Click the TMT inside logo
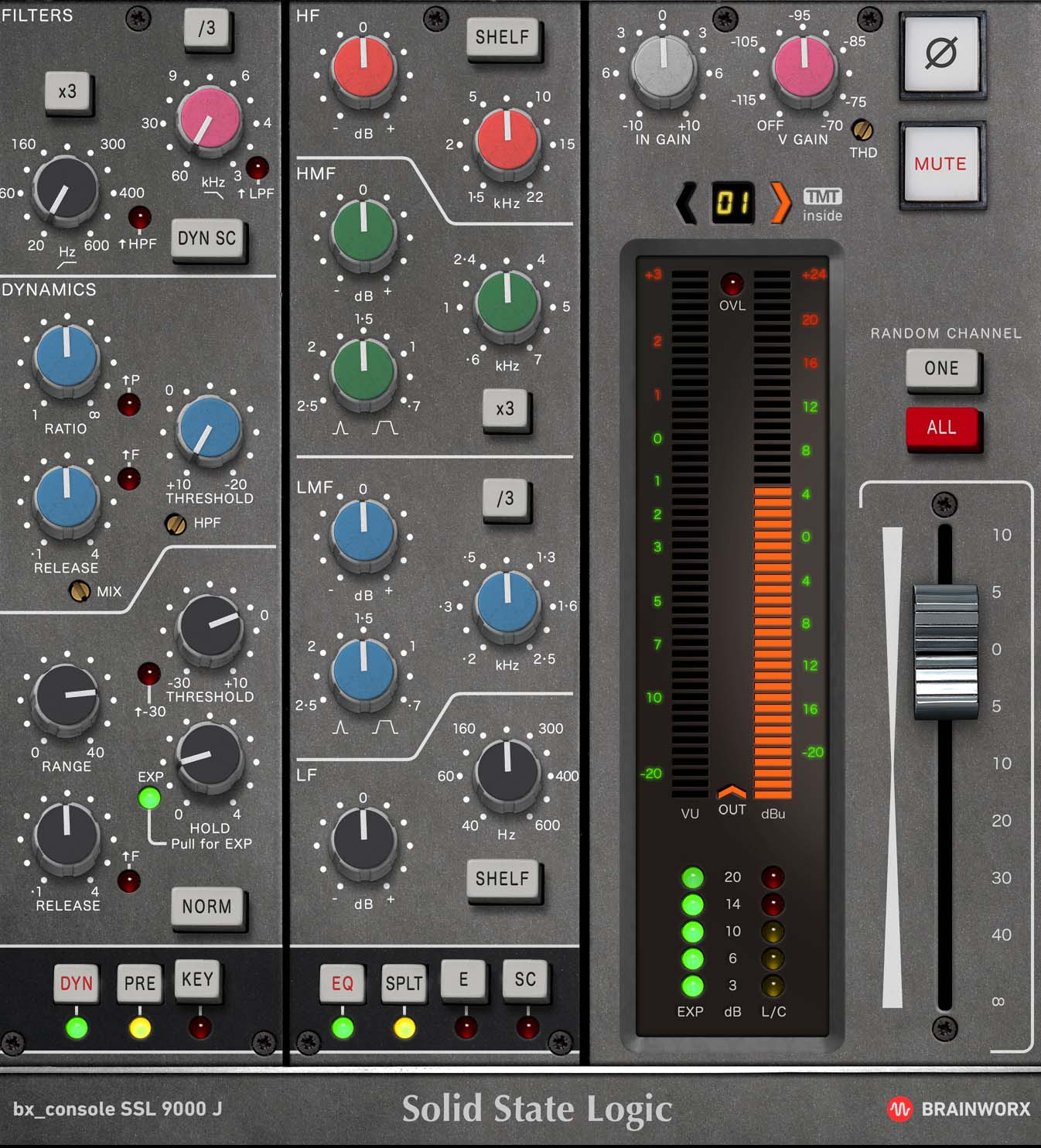Viewport: 1041px width, 1148px height. (822, 205)
